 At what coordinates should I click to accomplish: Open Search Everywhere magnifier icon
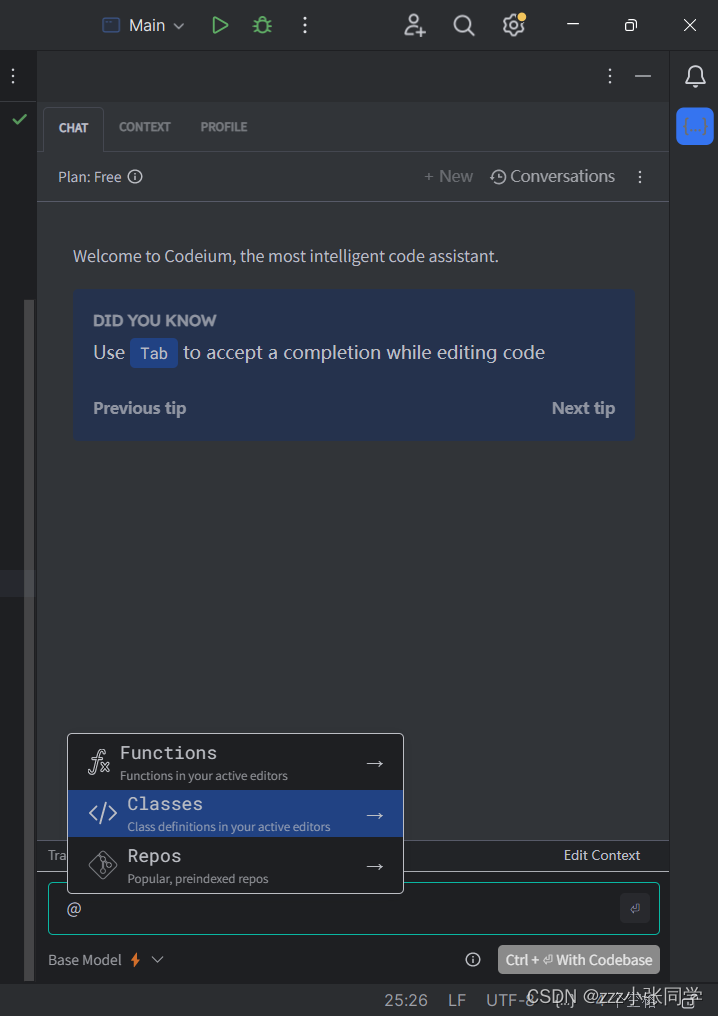tap(464, 25)
